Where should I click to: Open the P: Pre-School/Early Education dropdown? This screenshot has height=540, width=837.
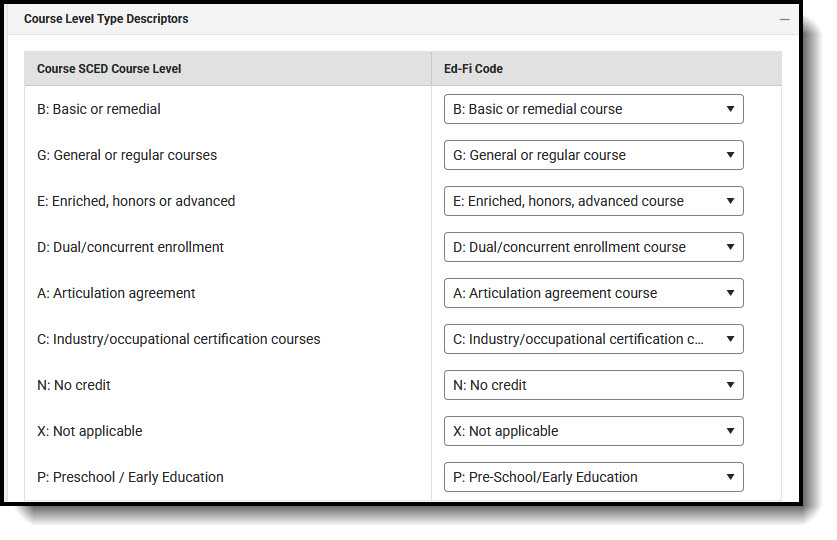click(x=593, y=477)
